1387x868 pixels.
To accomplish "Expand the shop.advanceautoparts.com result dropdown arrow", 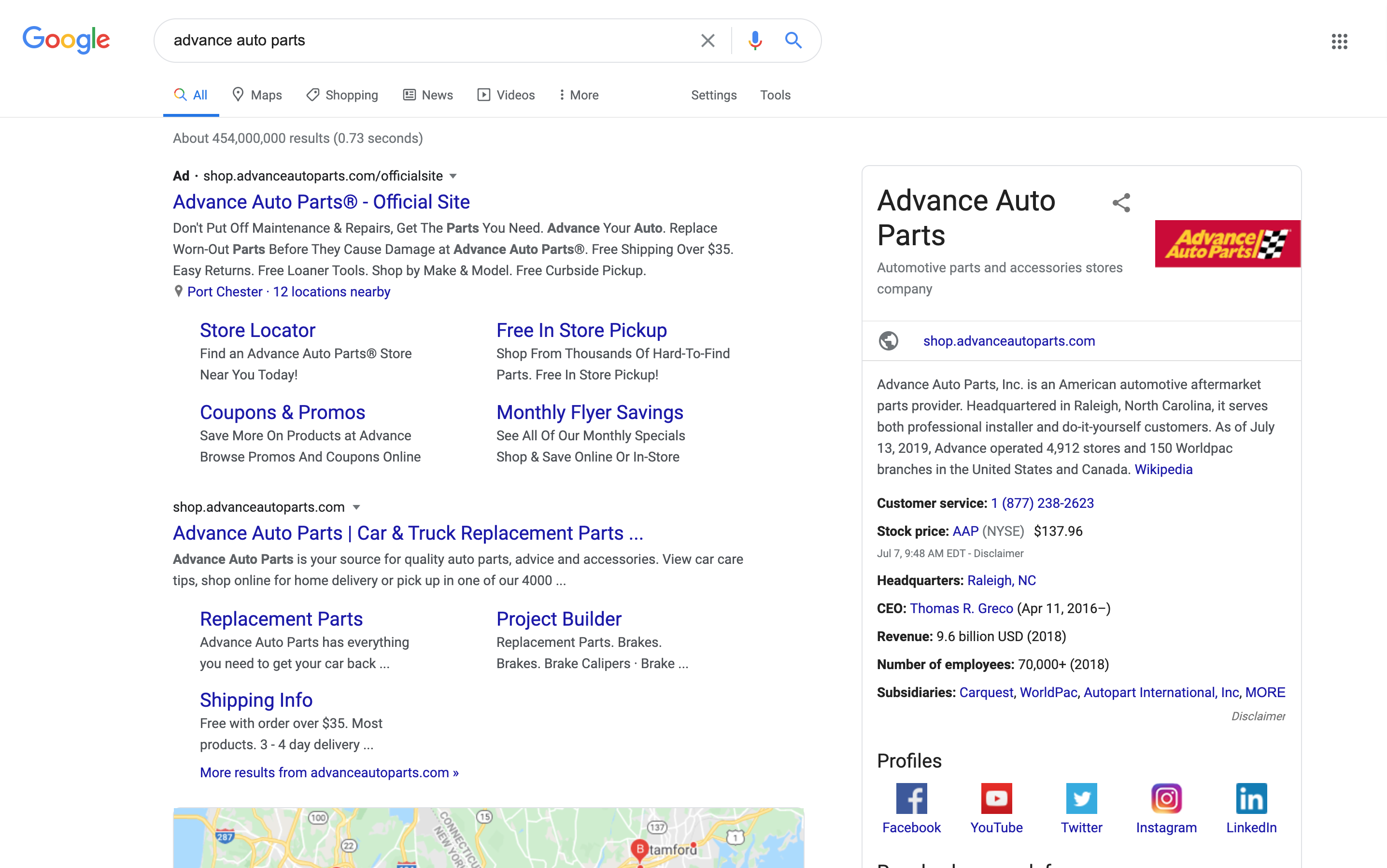I will tap(356, 507).
